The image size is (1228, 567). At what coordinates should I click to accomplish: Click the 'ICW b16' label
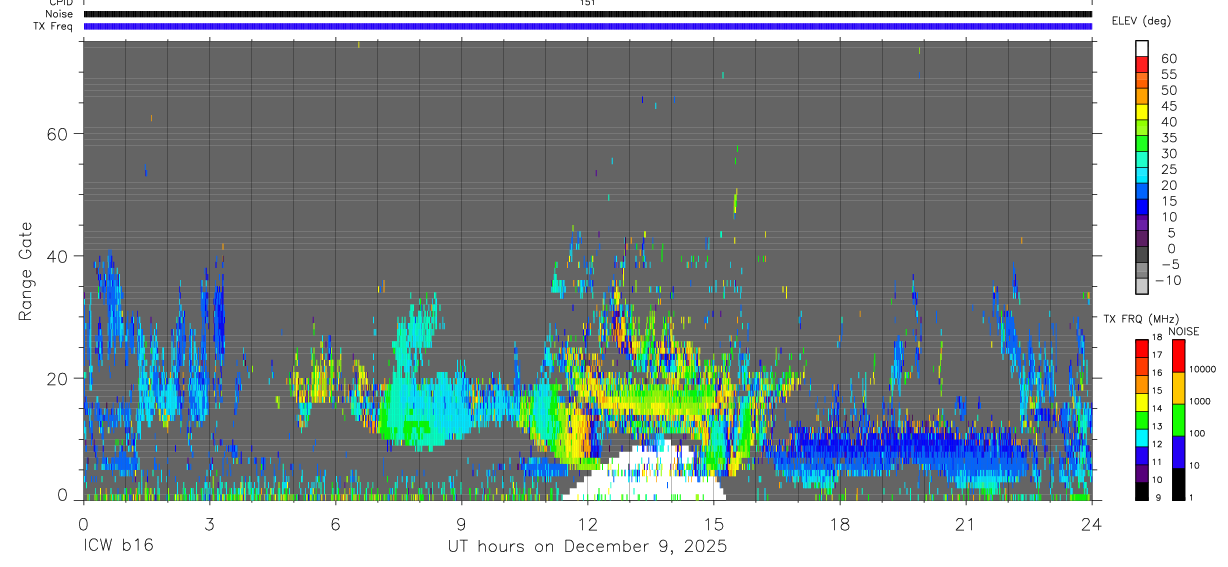(x=119, y=546)
